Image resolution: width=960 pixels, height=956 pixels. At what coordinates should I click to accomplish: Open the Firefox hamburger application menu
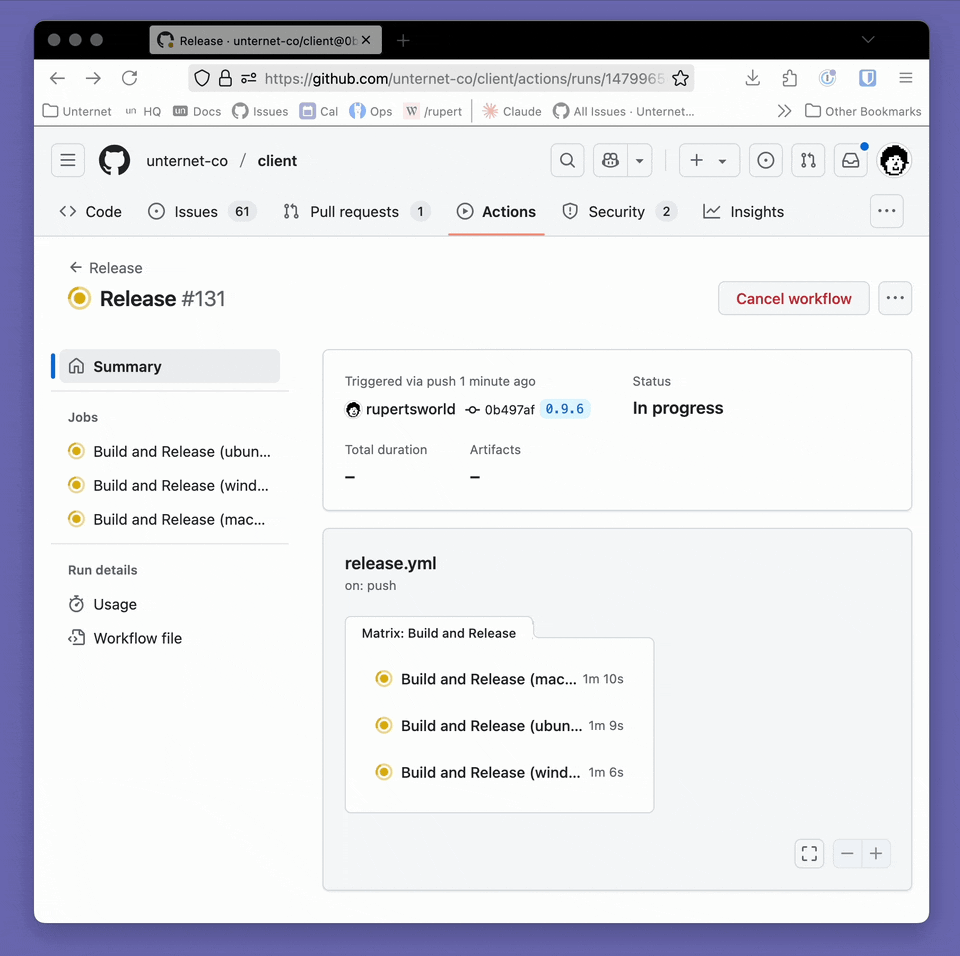pyautogui.click(x=906, y=78)
